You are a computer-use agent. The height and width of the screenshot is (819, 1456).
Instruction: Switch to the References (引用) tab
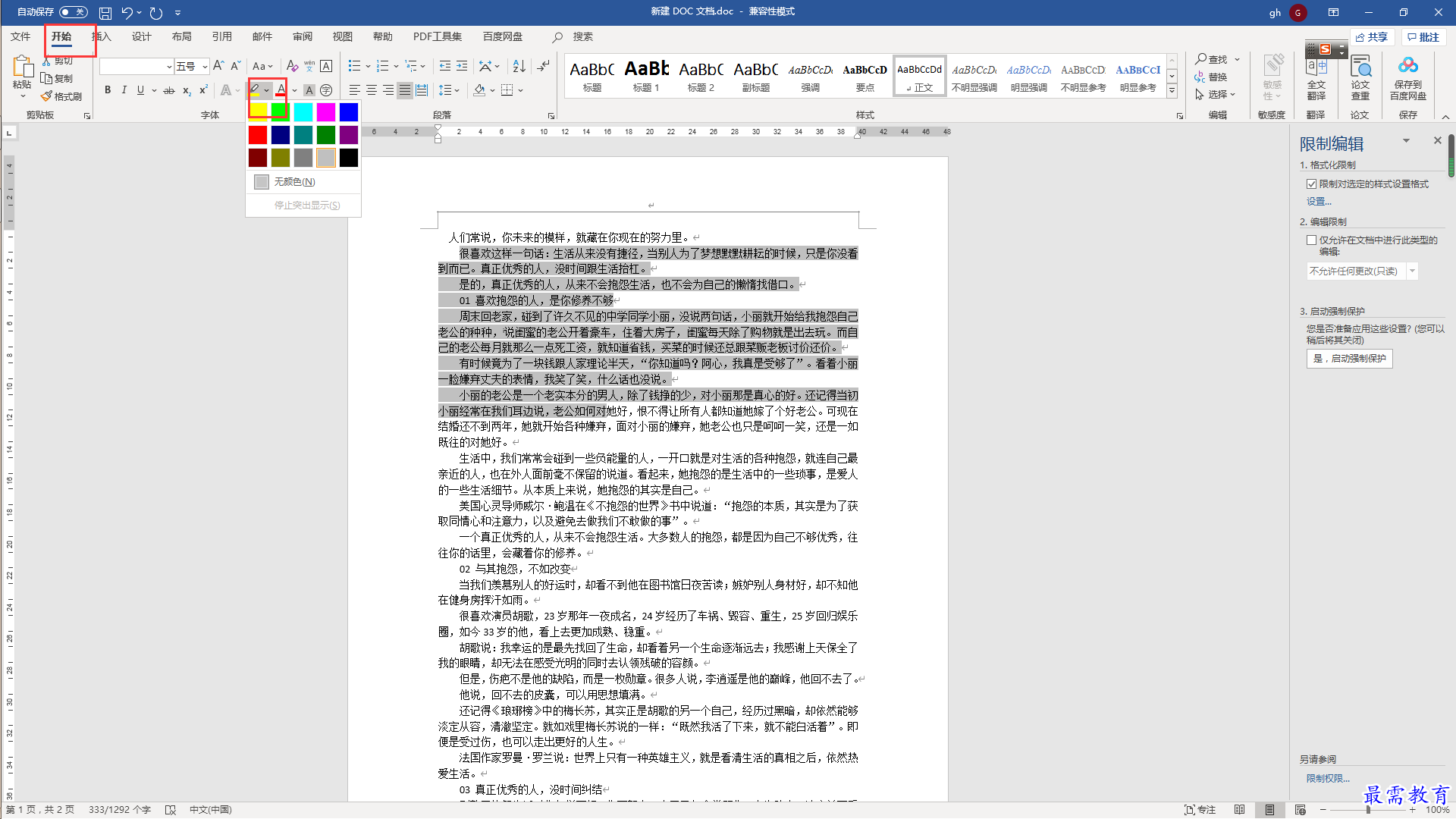coord(222,36)
